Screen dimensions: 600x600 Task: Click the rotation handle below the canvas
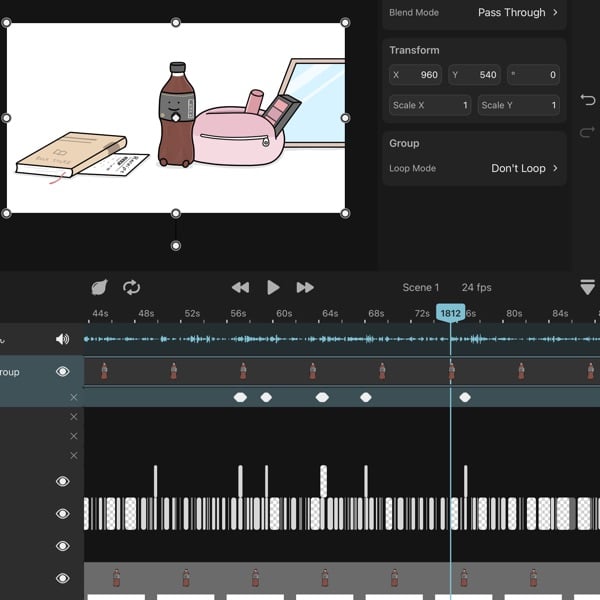tap(176, 245)
